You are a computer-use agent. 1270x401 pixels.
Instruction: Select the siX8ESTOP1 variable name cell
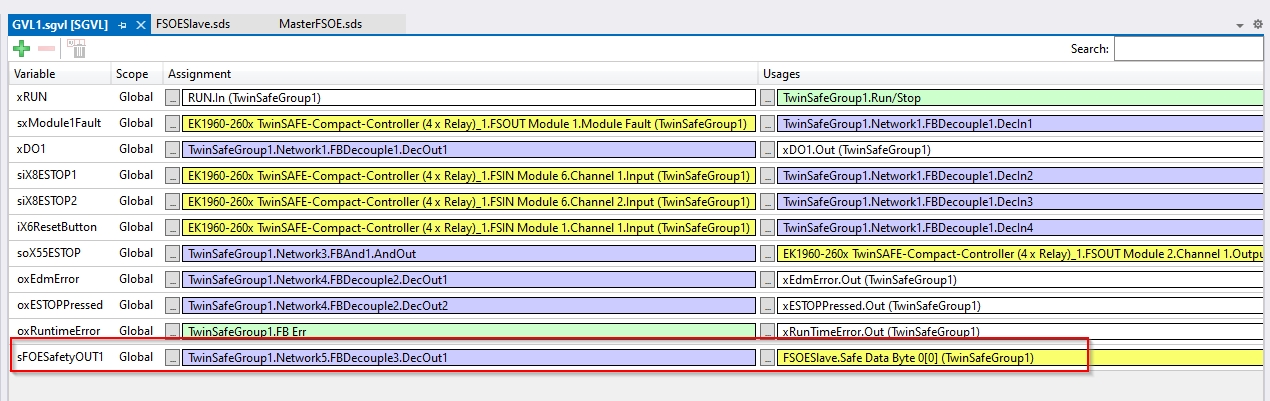tap(47, 176)
